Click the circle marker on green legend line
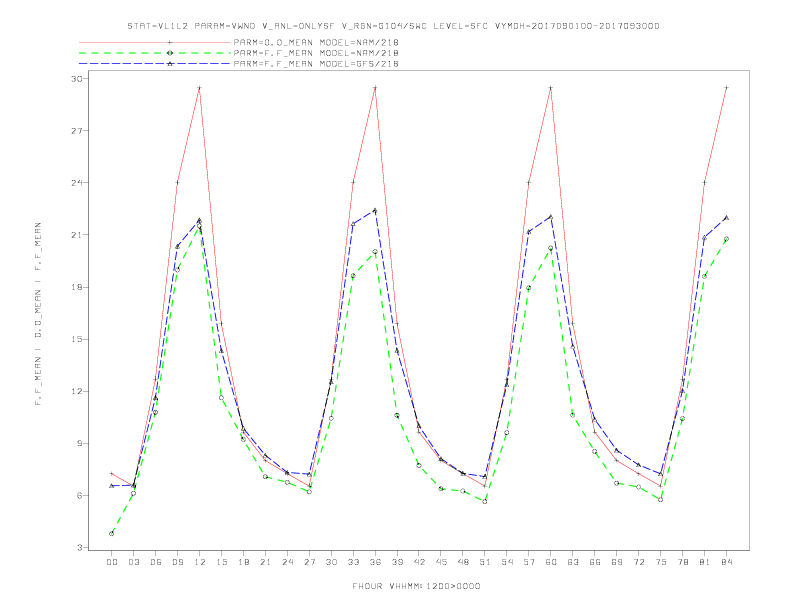792x612 pixels. coord(170,53)
